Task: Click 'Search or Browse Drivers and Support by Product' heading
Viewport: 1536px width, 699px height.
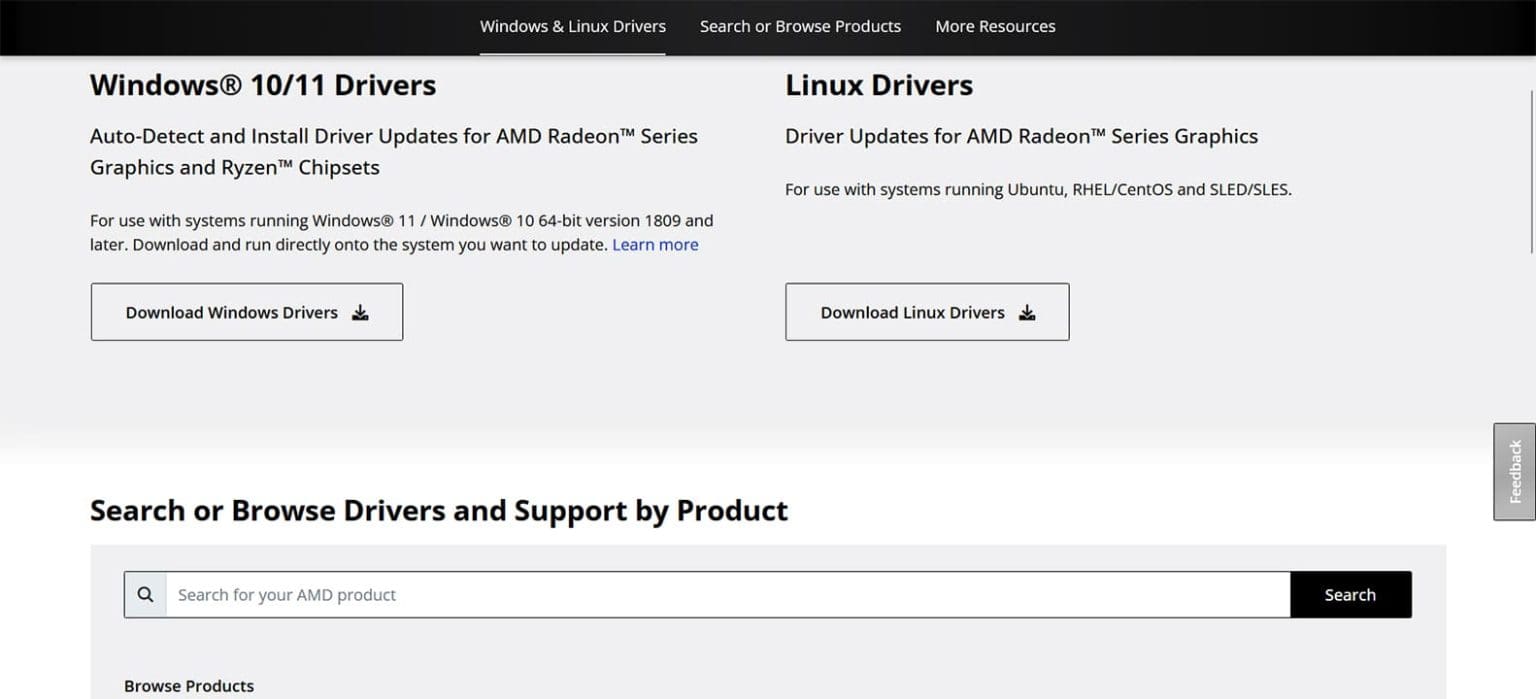Action: point(439,510)
